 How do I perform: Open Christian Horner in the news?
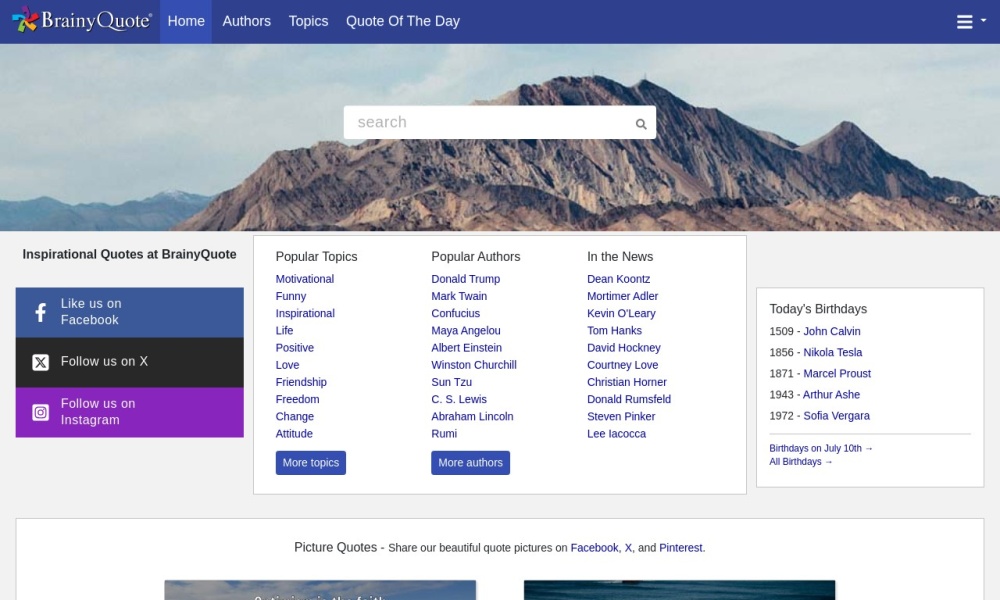pyautogui.click(x=627, y=382)
